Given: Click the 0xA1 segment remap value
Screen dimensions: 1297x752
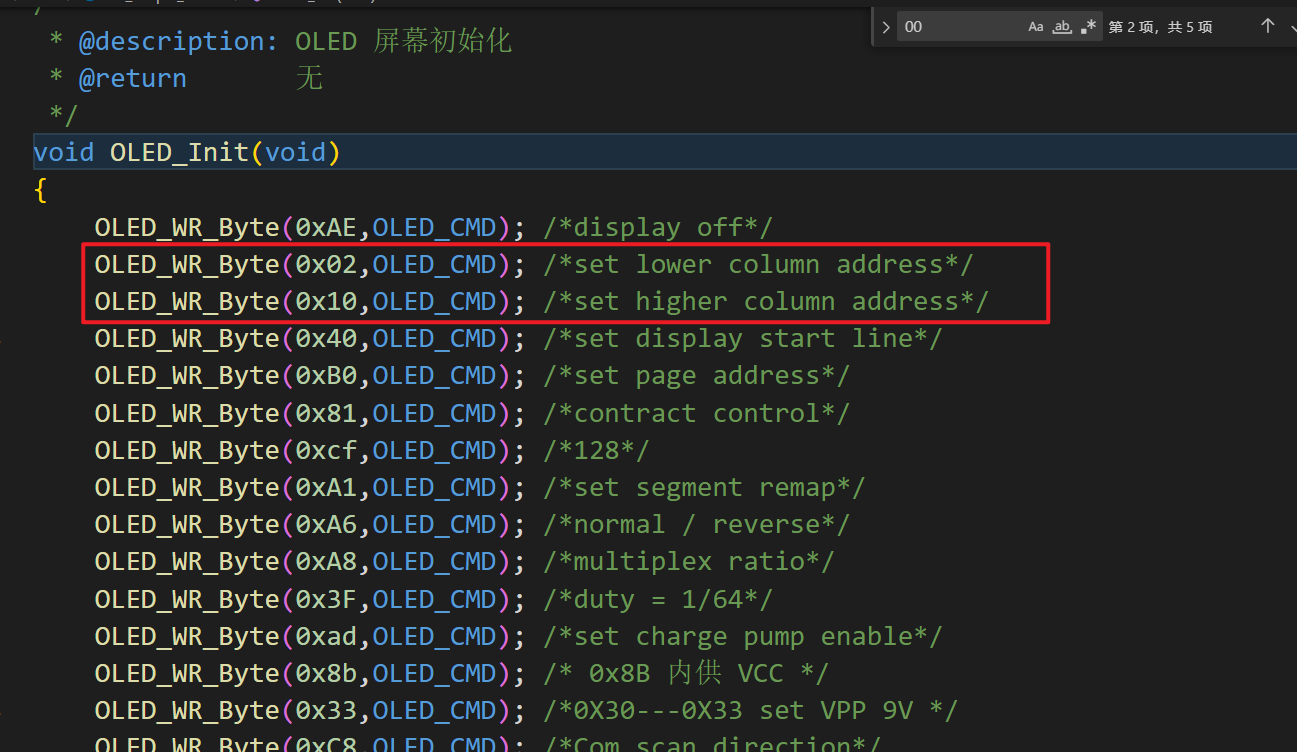Looking at the screenshot, I should [x=326, y=488].
